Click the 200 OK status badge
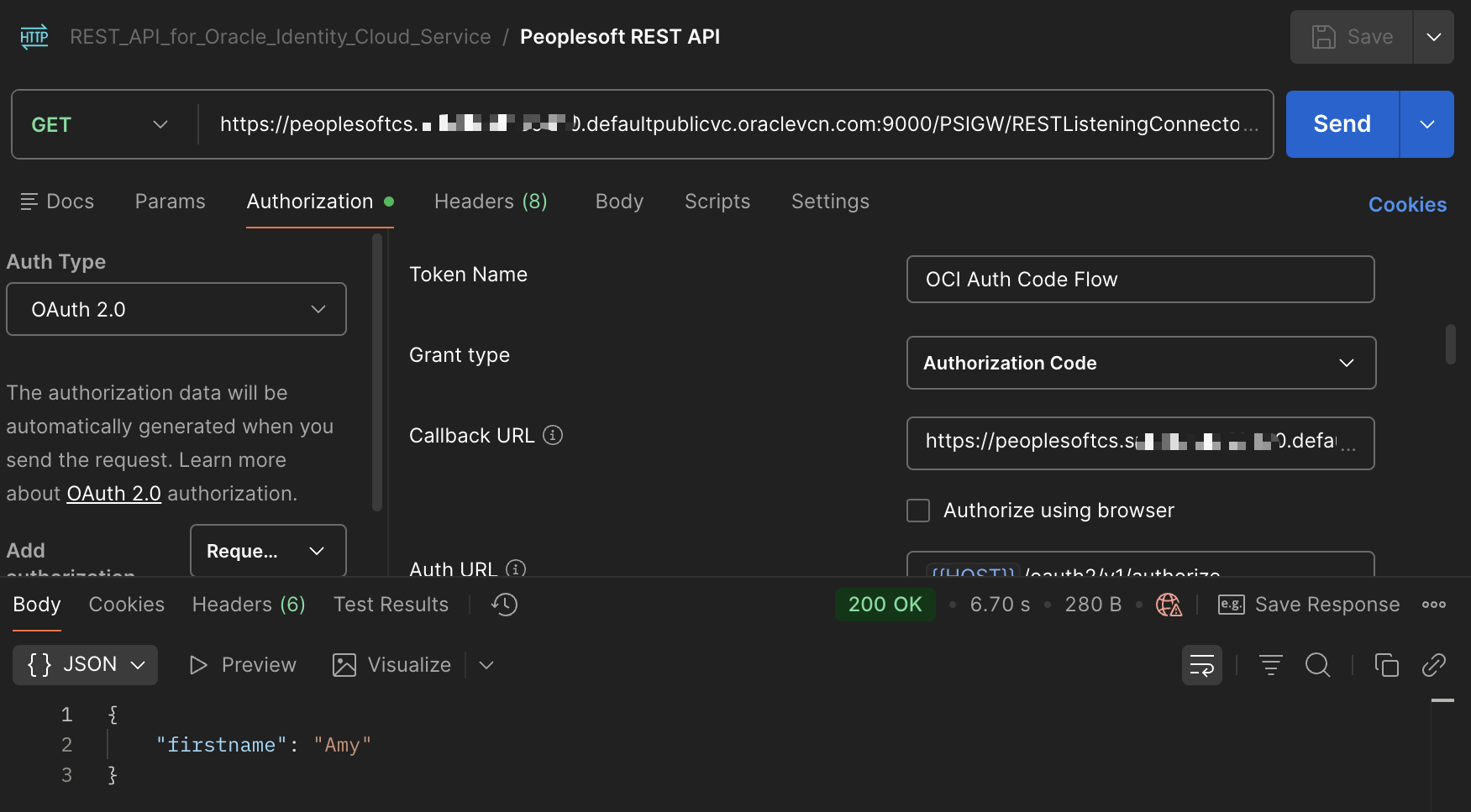This screenshot has width=1471, height=812. (885, 605)
